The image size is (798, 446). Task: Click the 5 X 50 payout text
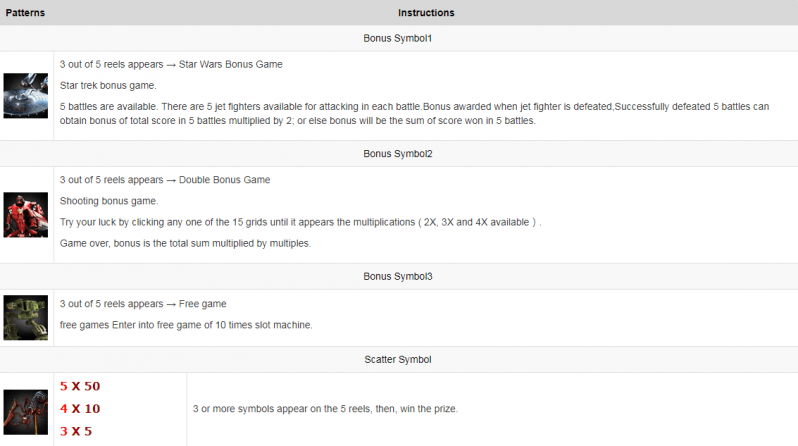(x=80, y=386)
